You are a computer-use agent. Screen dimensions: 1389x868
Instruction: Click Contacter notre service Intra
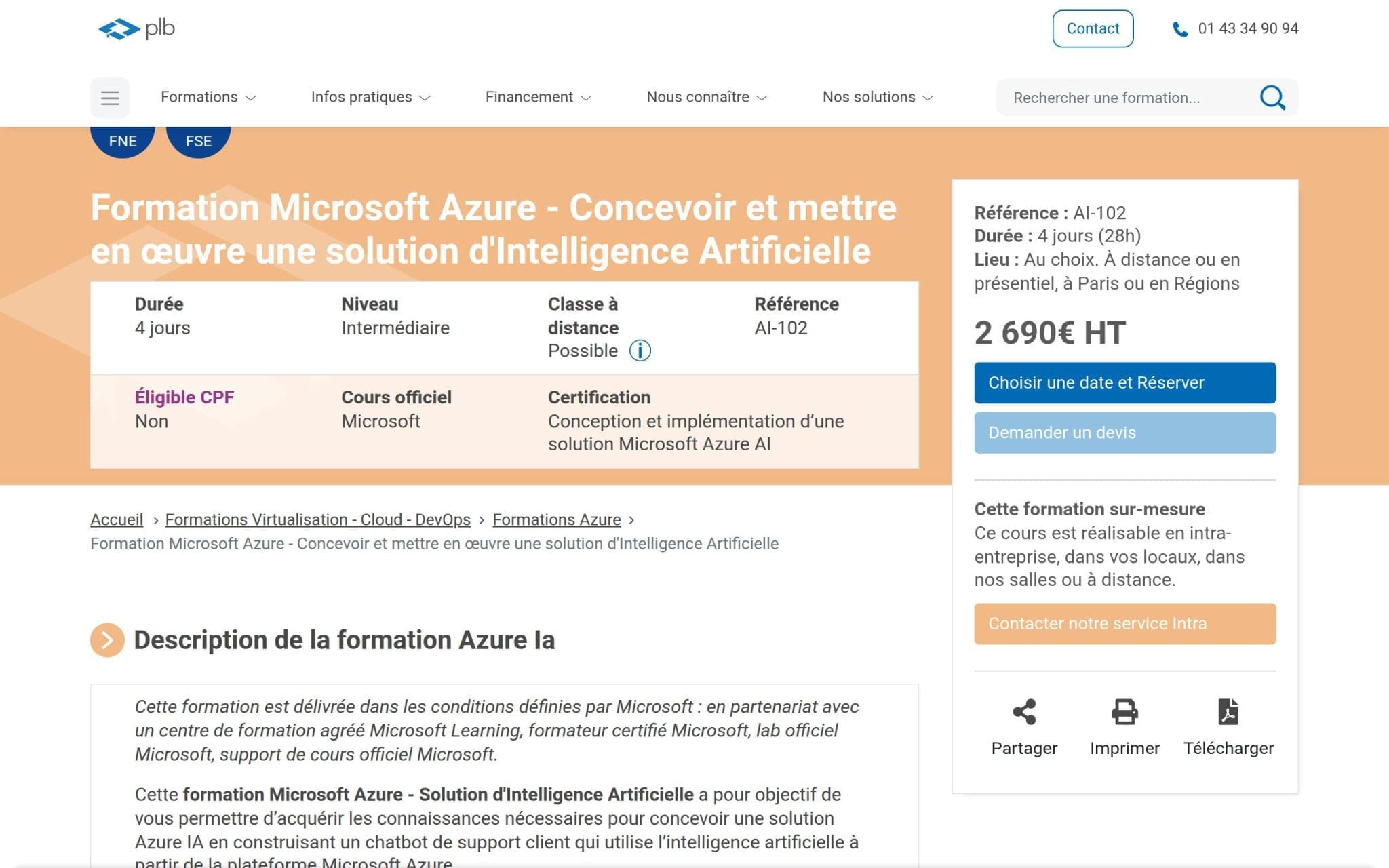click(1124, 624)
